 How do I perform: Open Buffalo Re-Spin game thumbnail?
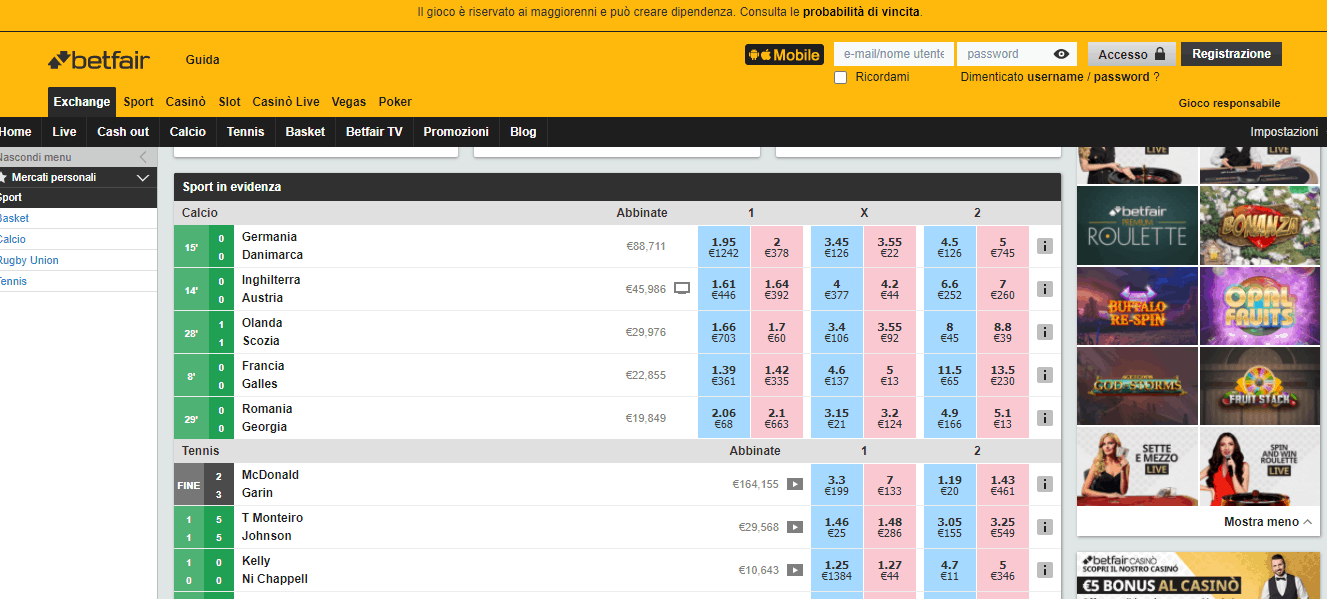click(x=1137, y=305)
